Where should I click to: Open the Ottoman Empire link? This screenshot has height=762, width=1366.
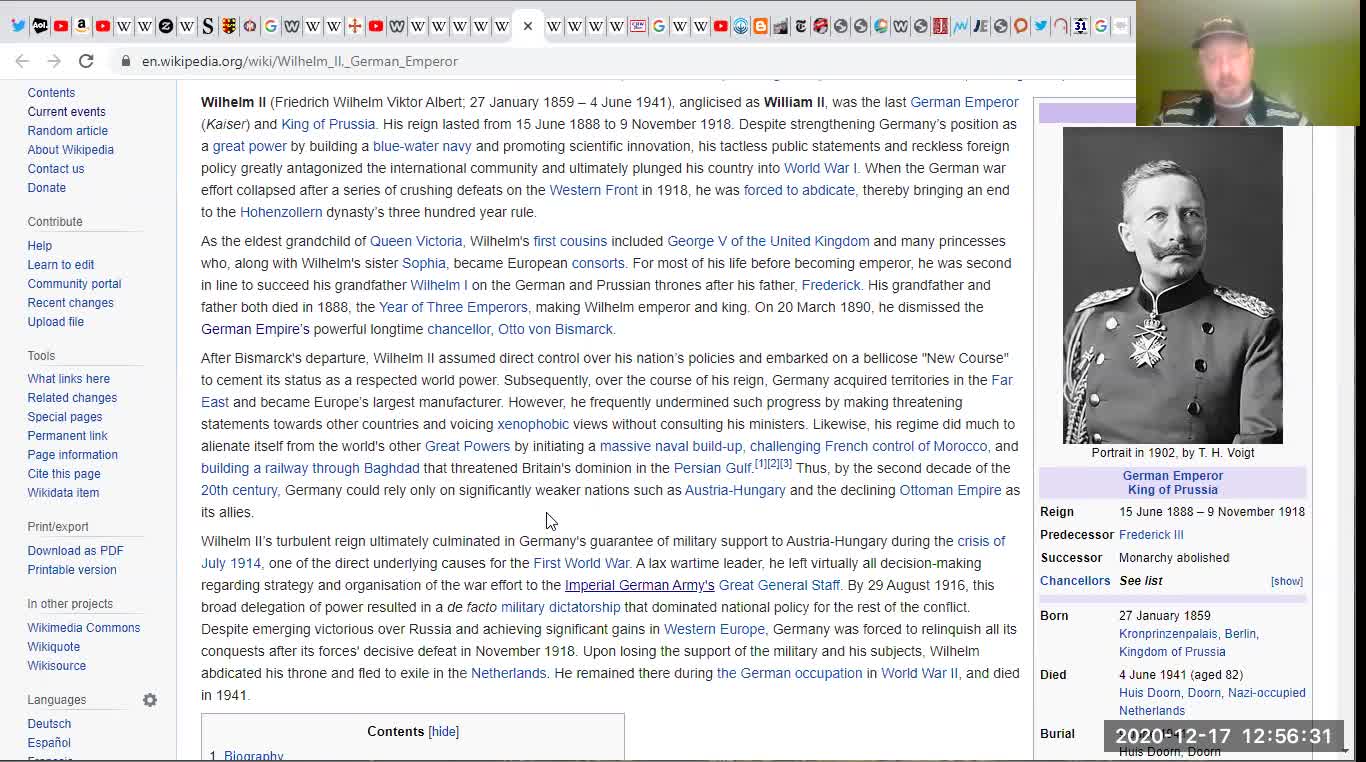950,490
